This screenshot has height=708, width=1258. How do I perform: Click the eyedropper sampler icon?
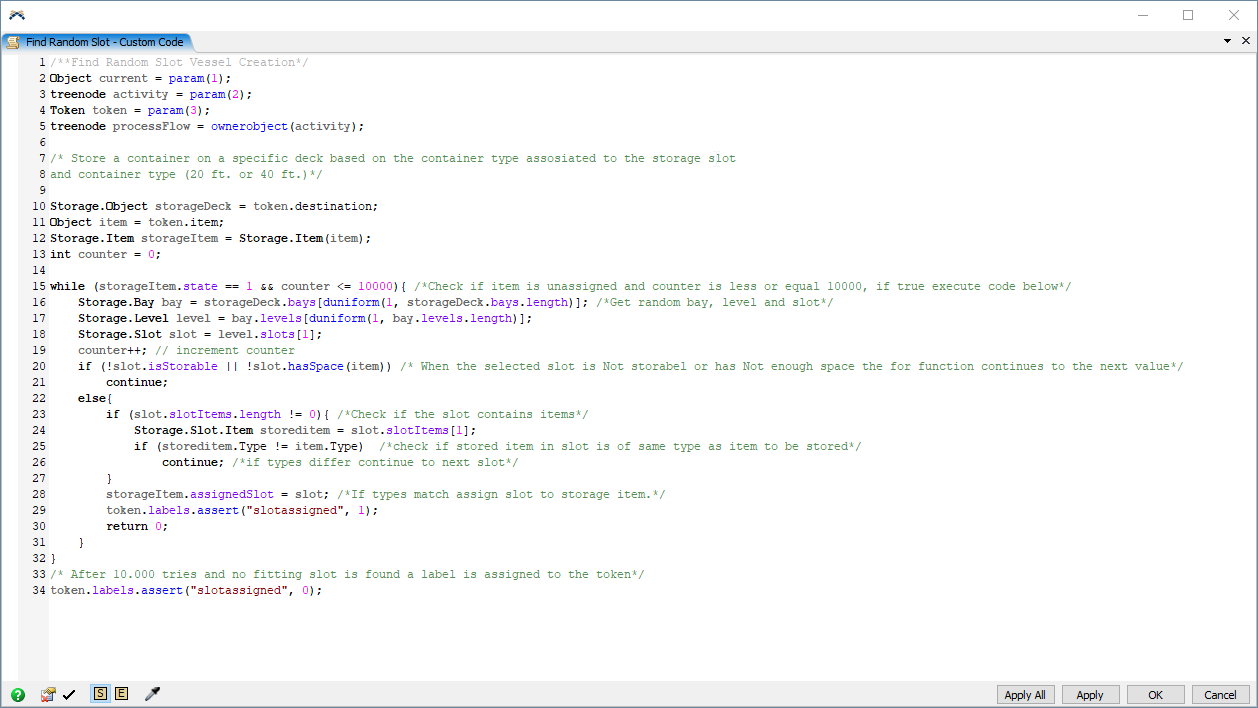152,694
